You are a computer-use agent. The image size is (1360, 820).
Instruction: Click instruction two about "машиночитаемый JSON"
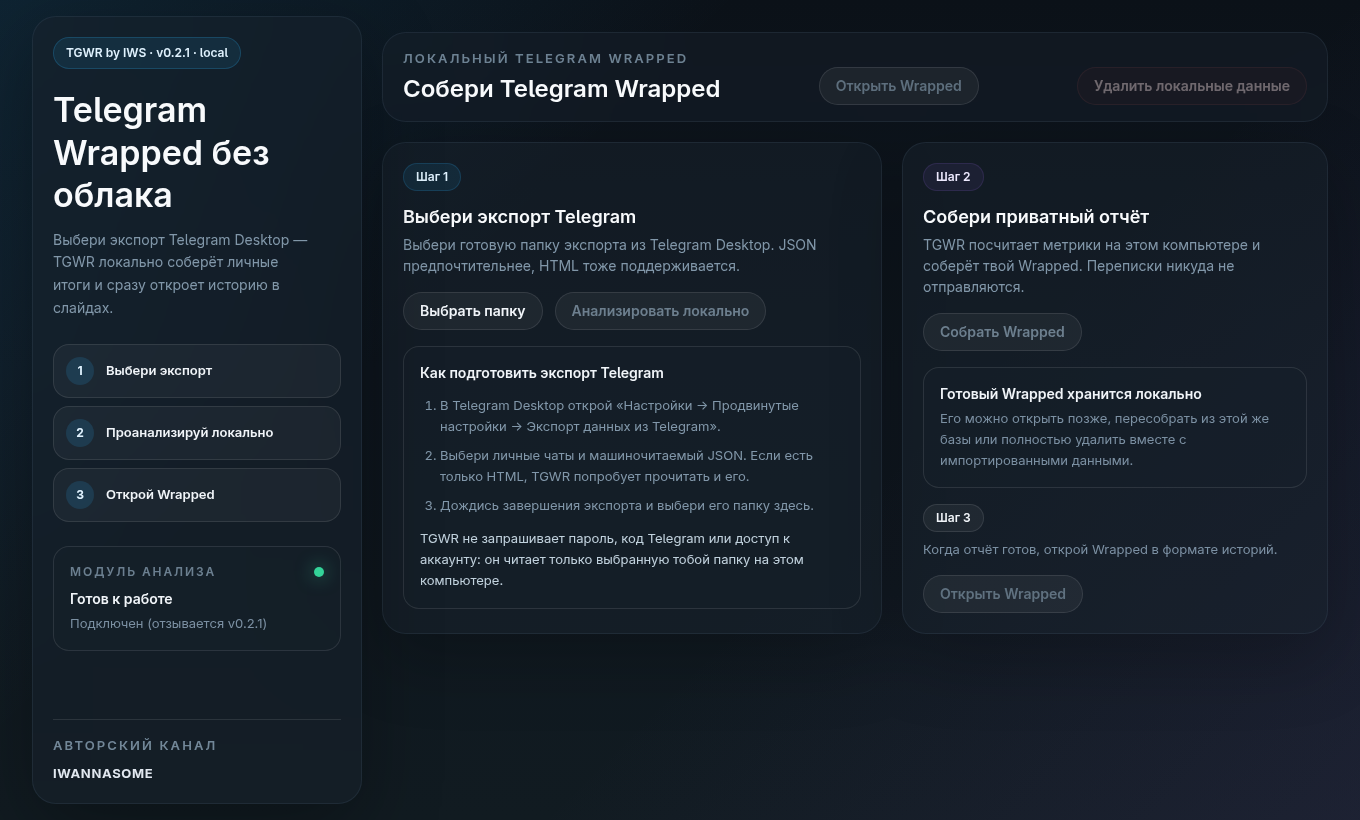(626, 466)
